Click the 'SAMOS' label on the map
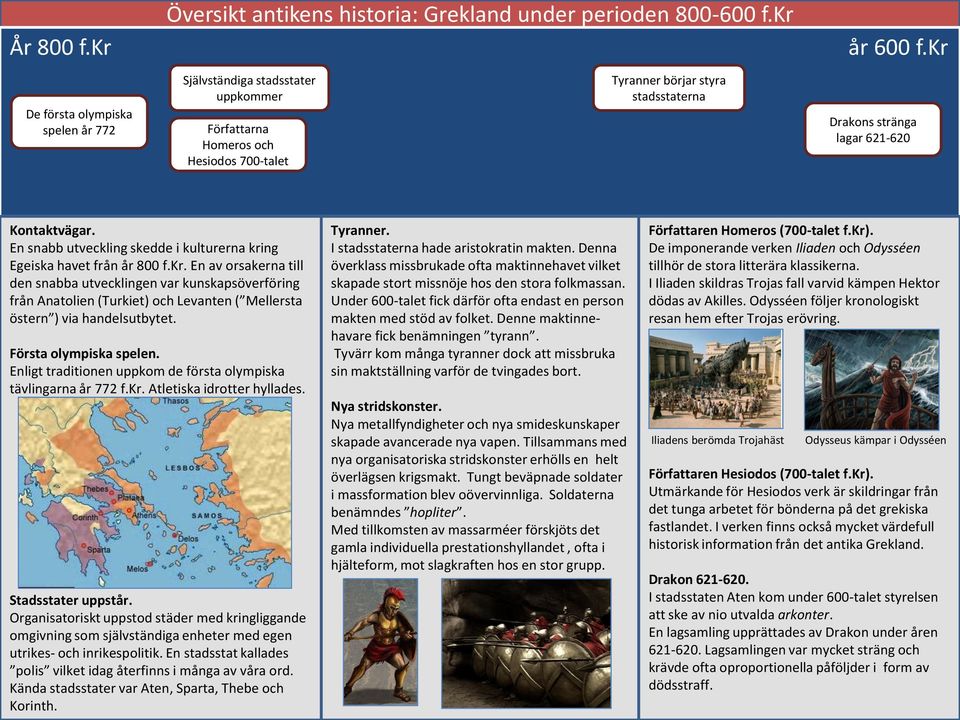This screenshot has width=960, height=720. pos(207,516)
